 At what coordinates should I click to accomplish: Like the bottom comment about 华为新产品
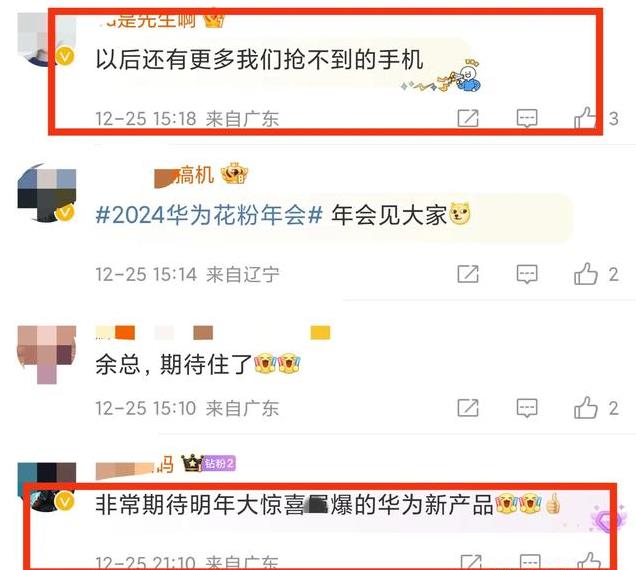point(589,561)
